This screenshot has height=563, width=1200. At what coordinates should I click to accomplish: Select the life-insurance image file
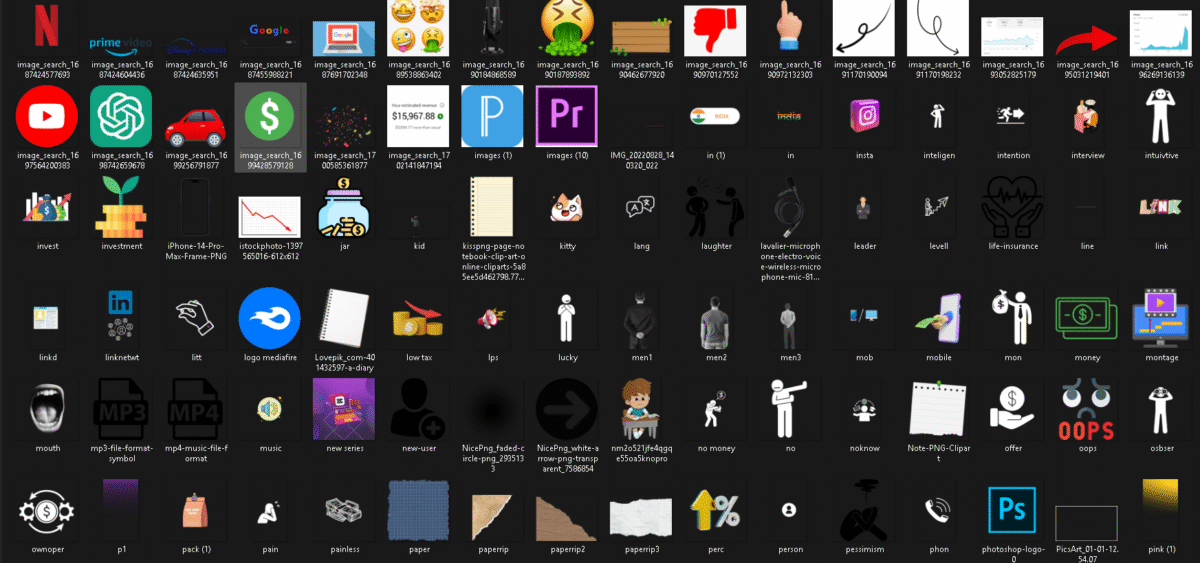pyautogui.click(x=1011, y=207)
